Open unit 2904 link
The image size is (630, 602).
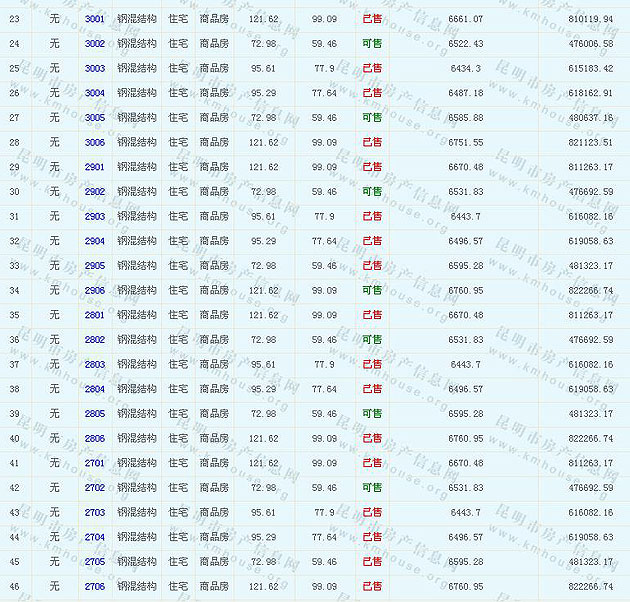pos(95,241)
